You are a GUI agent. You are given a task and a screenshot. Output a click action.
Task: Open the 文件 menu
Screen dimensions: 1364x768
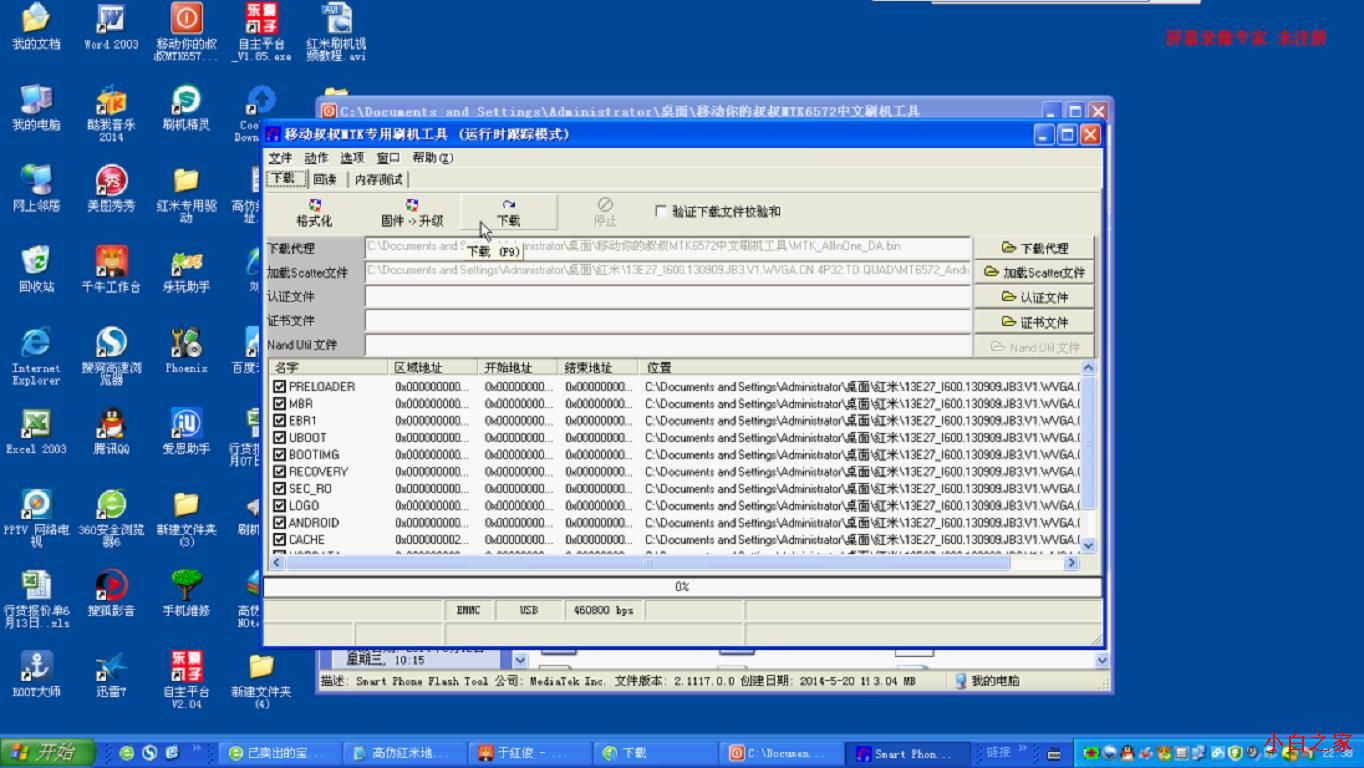coord(281,158)
